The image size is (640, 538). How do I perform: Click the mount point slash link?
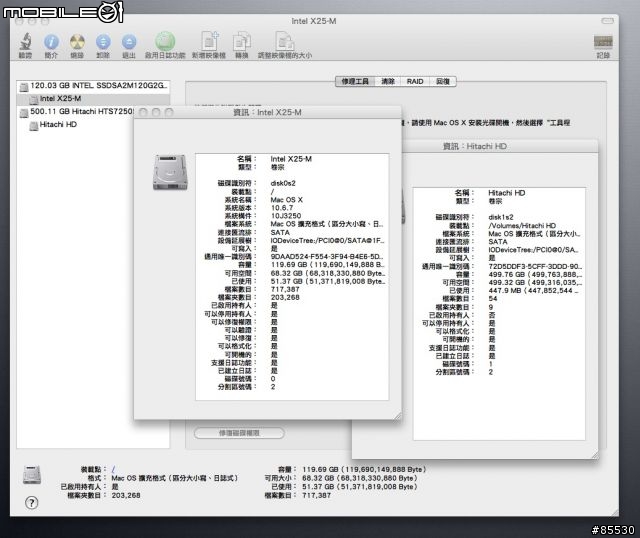pos(113,469)
